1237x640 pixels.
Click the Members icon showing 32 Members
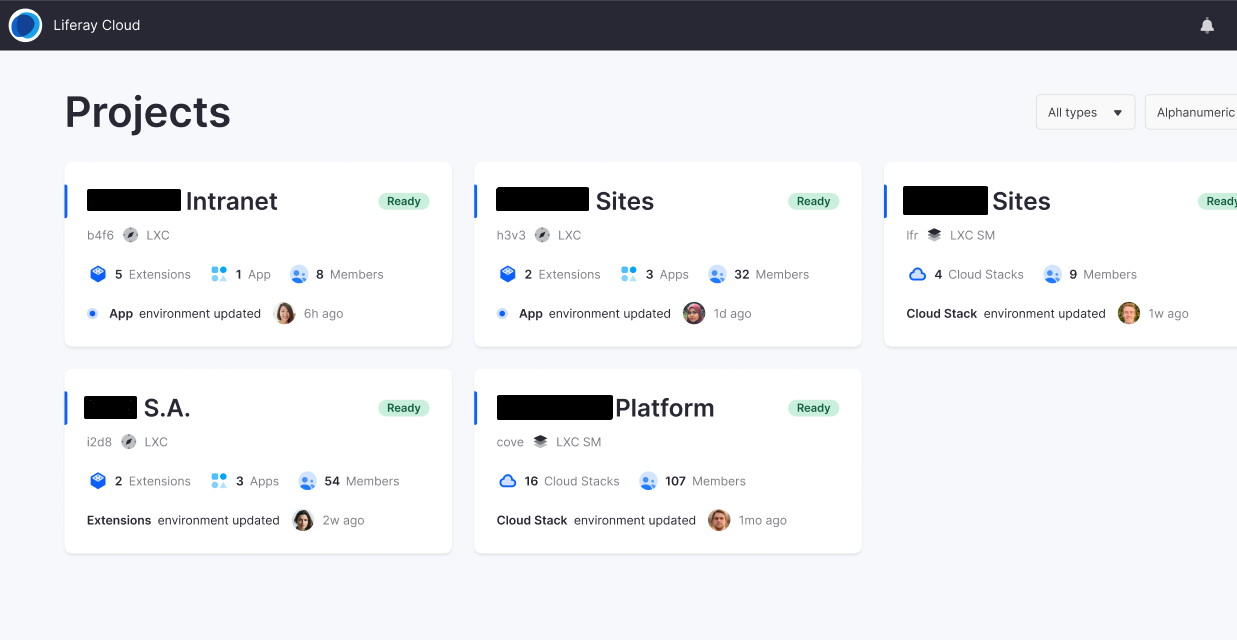(717, 274)
